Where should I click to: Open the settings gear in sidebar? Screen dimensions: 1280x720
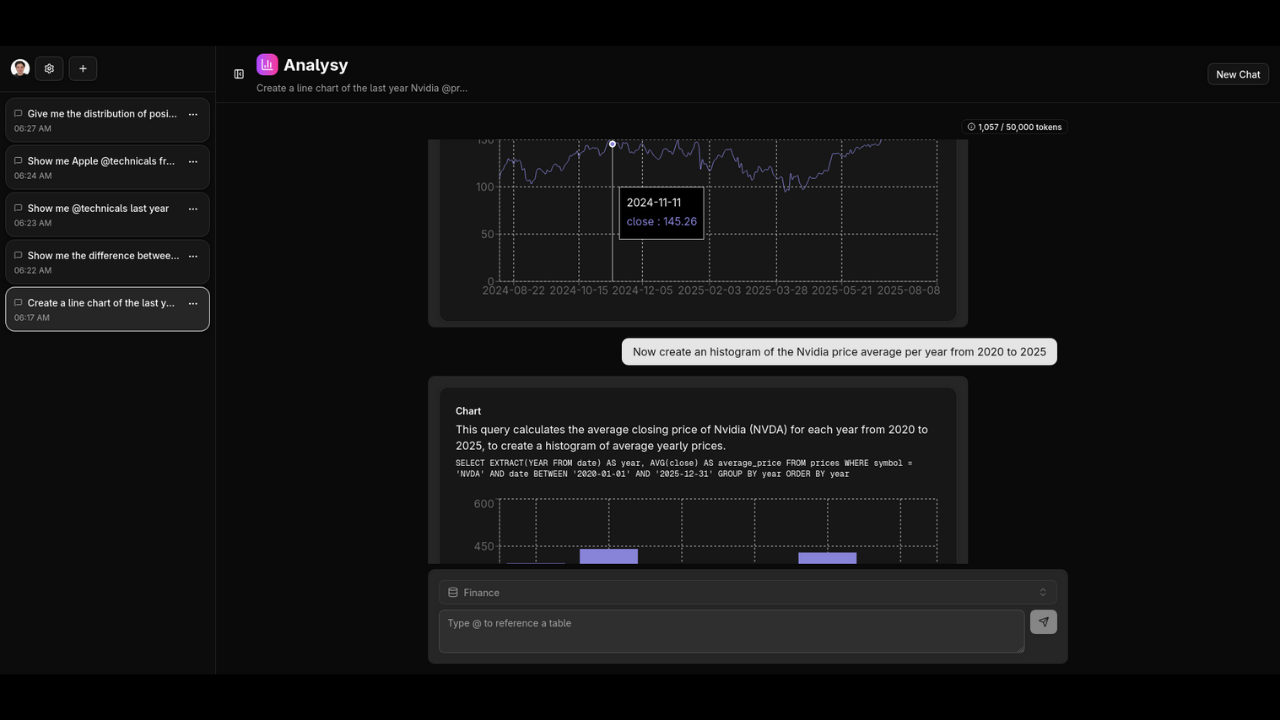(x=49, y=68)
